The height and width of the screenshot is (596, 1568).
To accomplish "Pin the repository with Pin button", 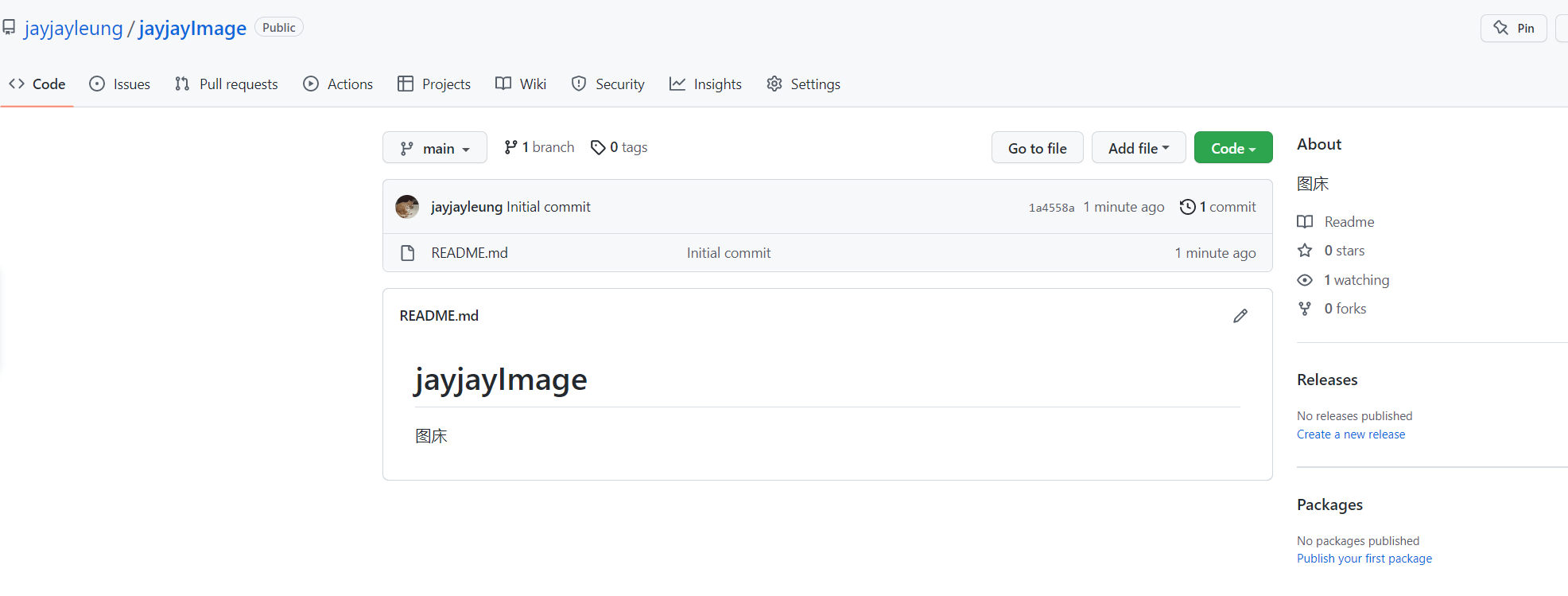I will point(1513,29).
